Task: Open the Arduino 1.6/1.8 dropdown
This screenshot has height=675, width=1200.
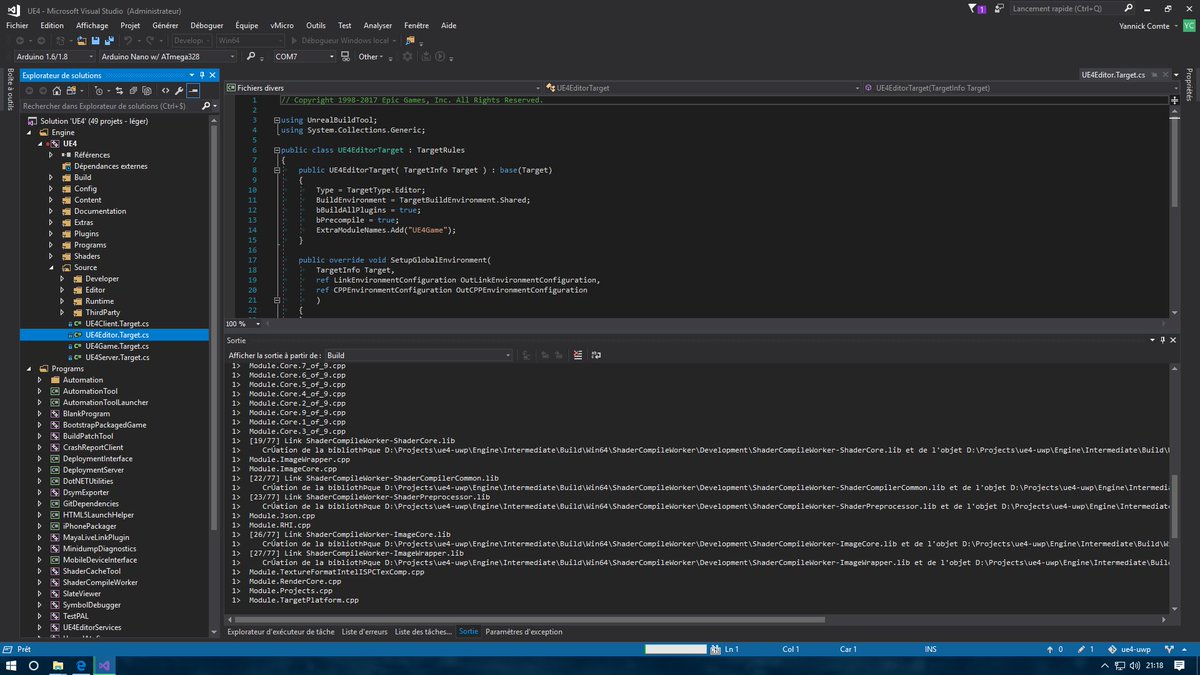Action: click(x=54, y=56)
